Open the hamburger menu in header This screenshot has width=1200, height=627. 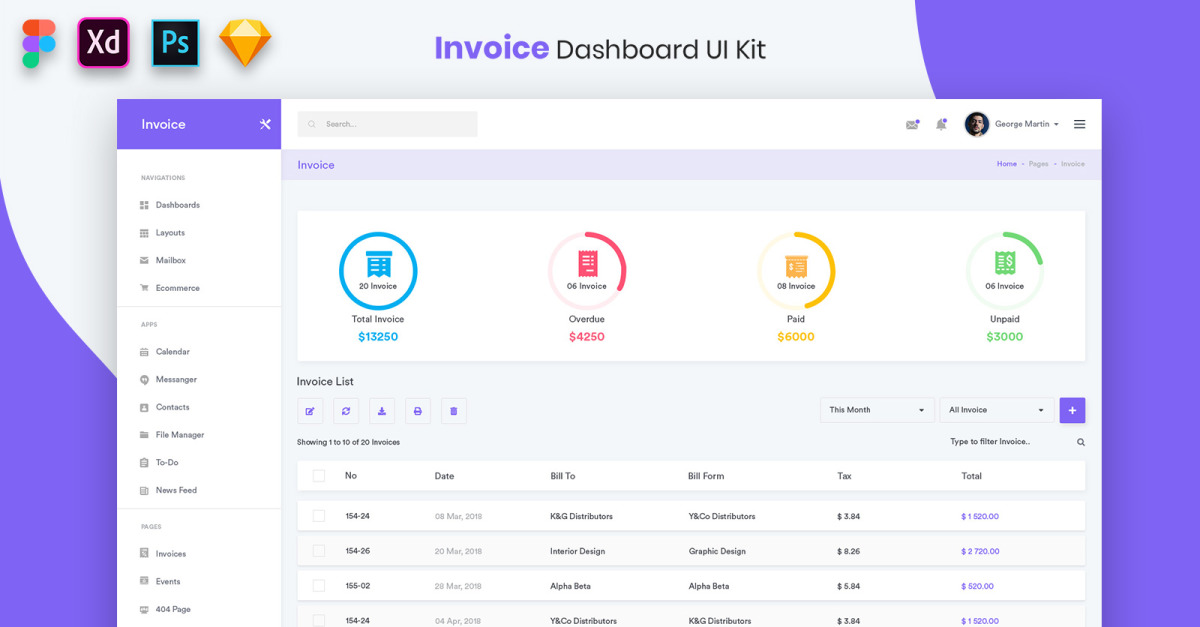pyautogui.click(x=1080, y=124)
